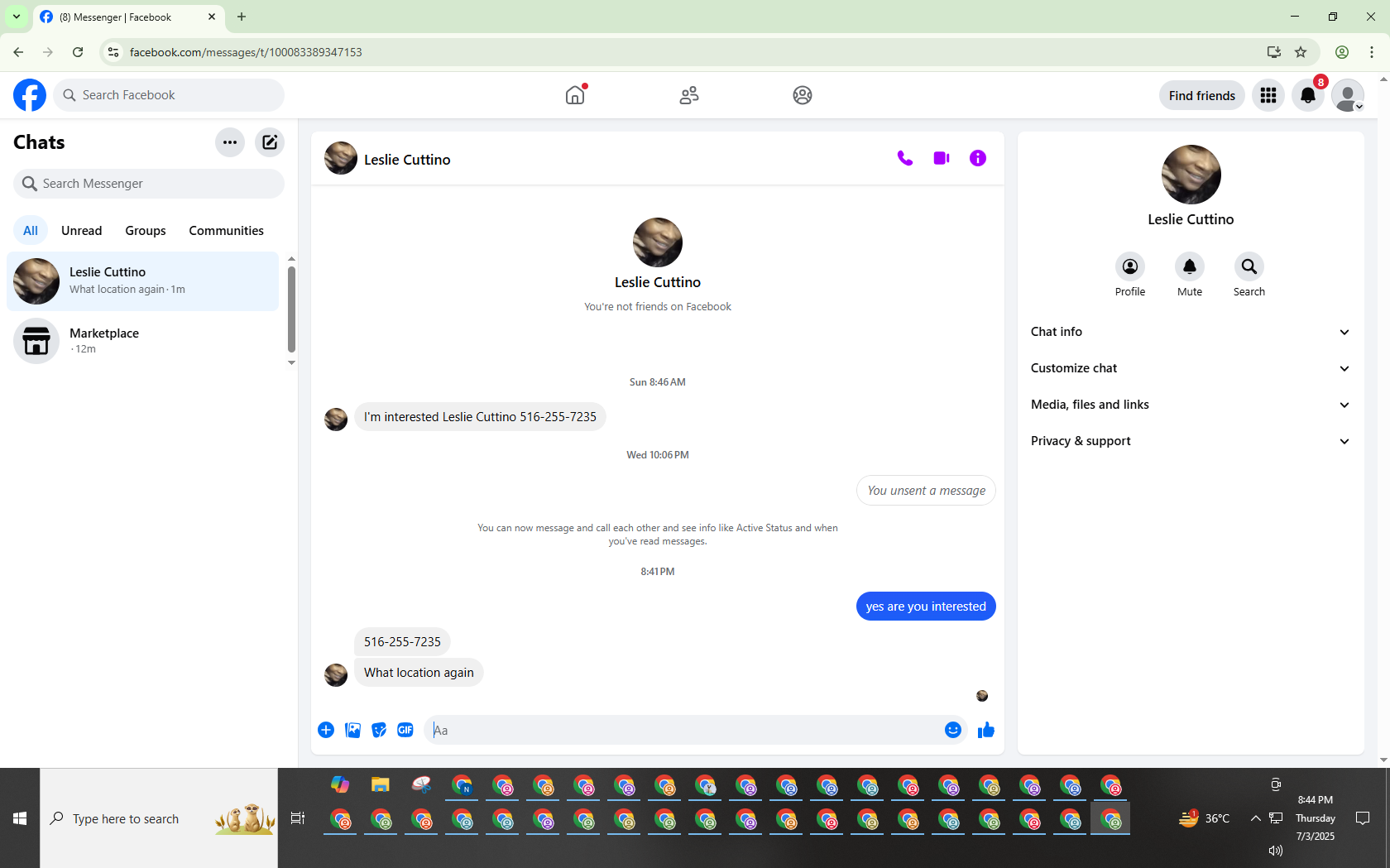Open the emoji picker in message box
Image resolution: width=1390 pixels, height=868 pixels.
pos(953,730)
